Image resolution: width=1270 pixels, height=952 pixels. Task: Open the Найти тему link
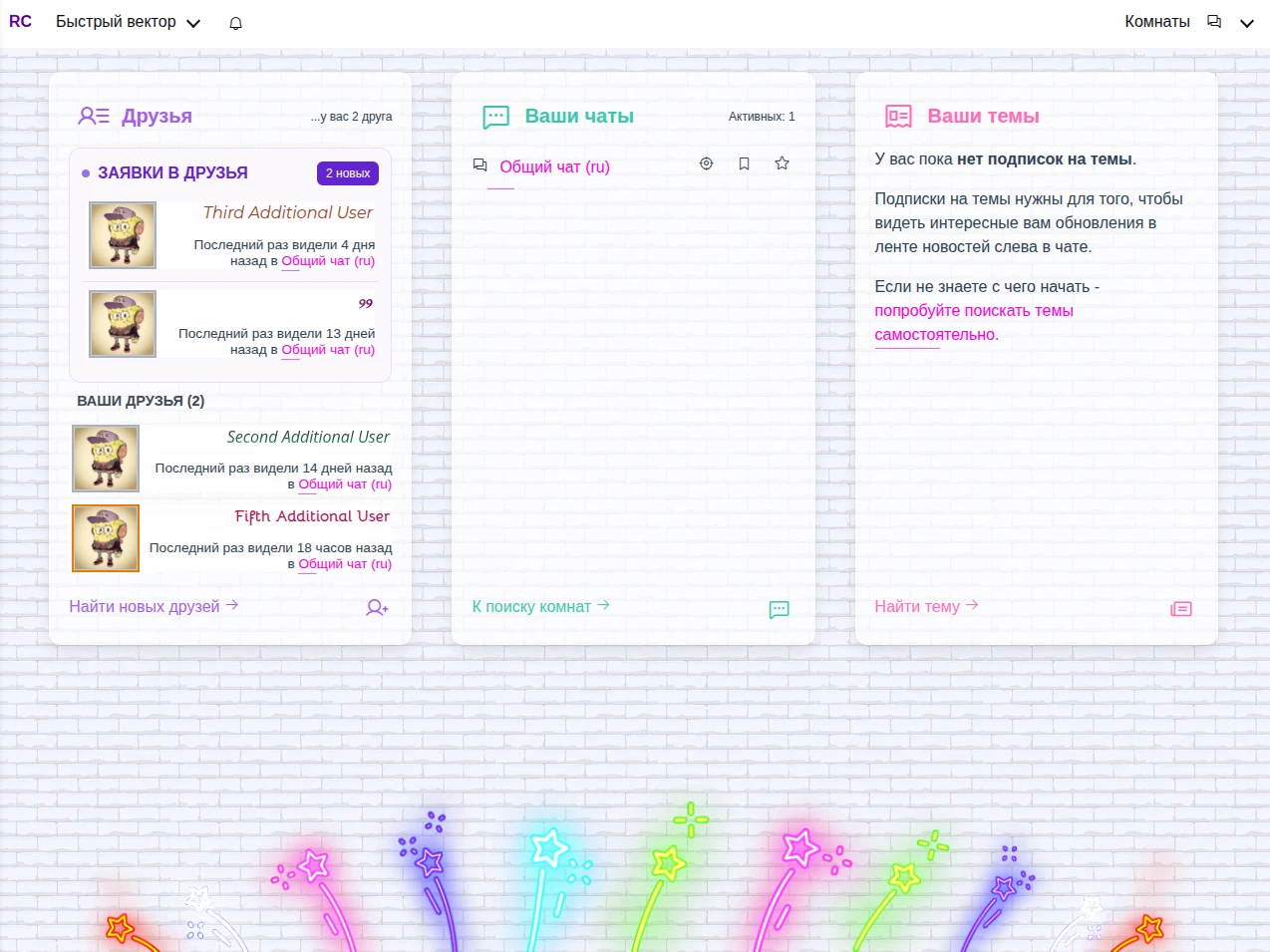926,606
